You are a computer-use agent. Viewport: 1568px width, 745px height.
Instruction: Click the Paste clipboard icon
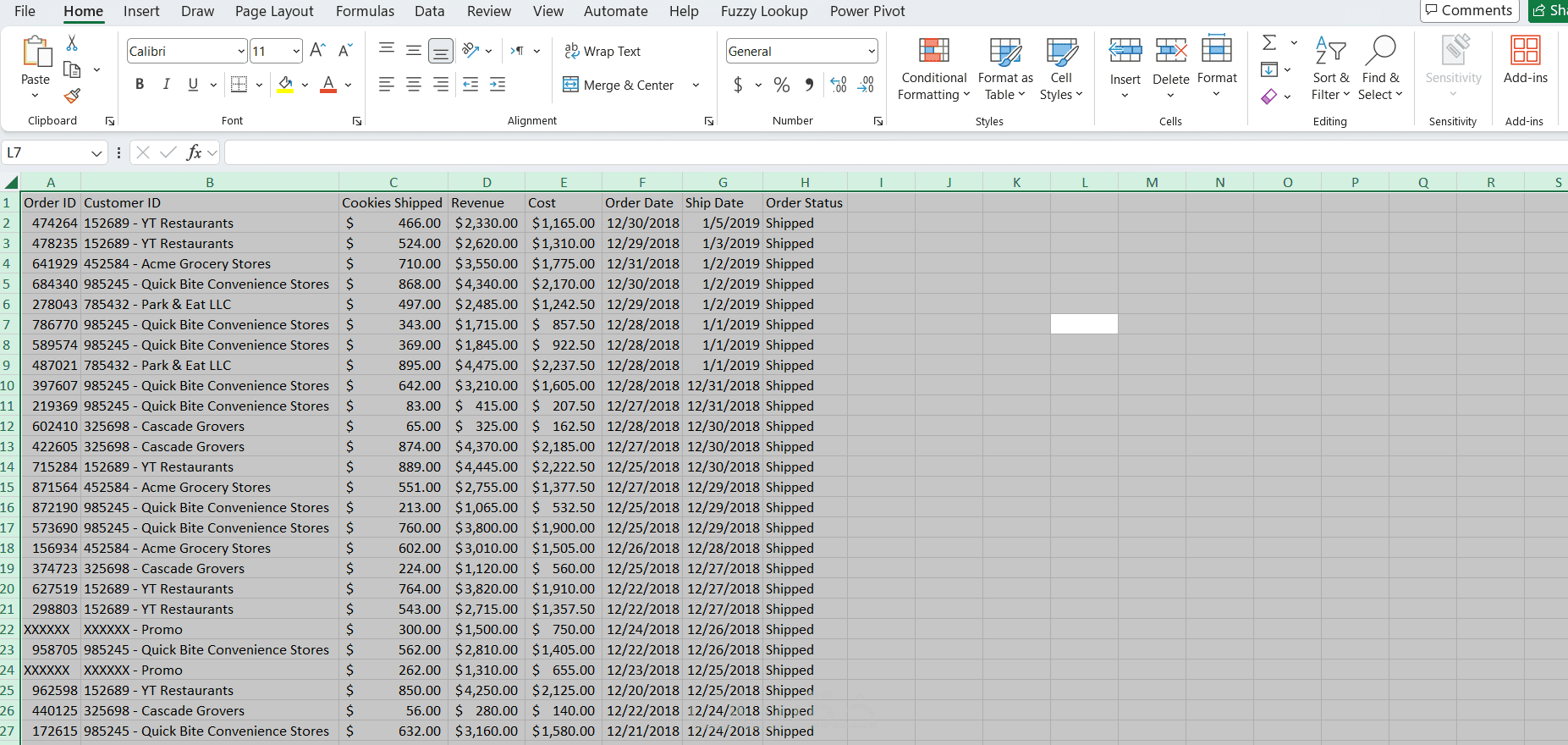[x=36, y=52]
